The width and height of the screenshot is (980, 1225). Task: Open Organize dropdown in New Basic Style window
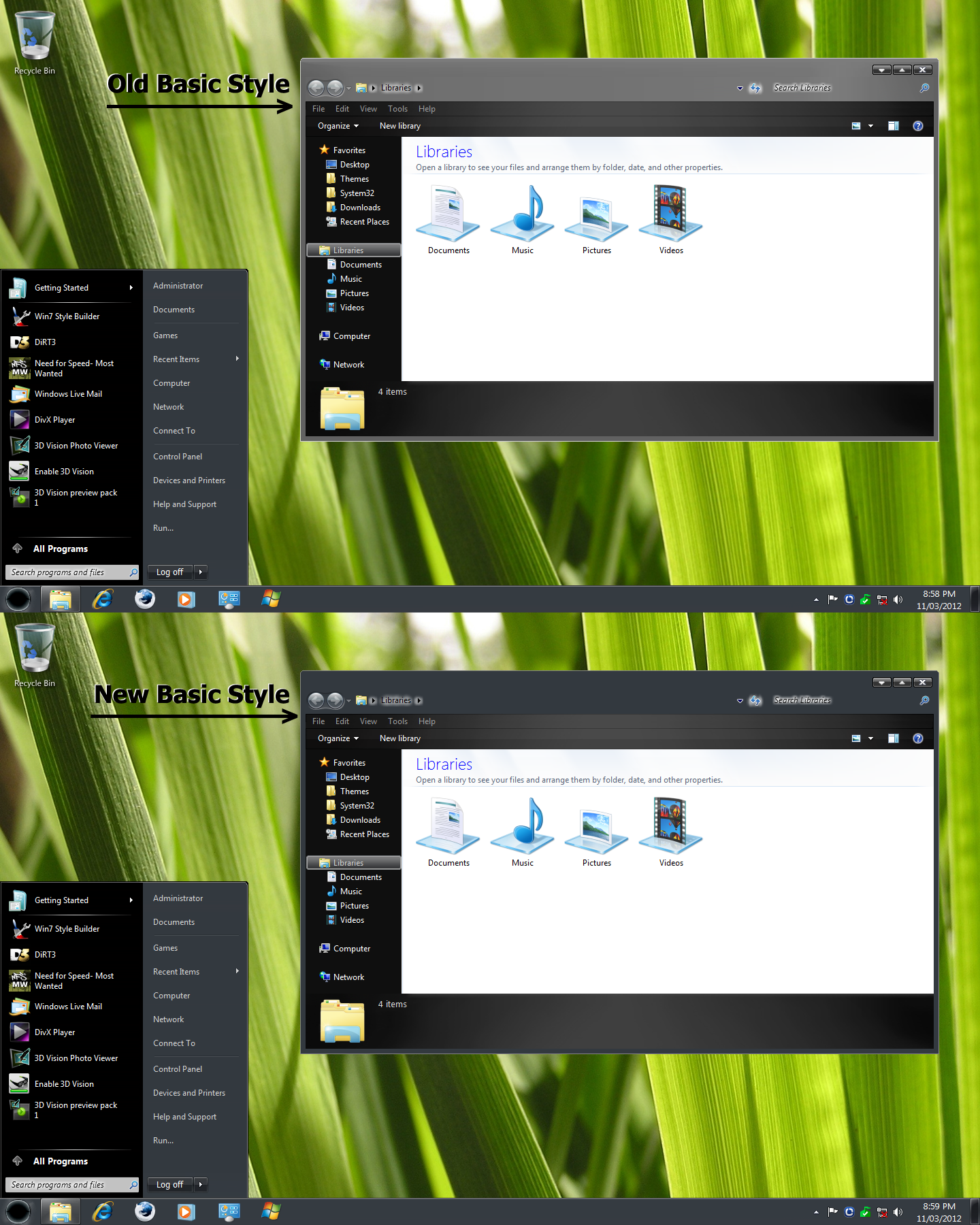(338, 738)
